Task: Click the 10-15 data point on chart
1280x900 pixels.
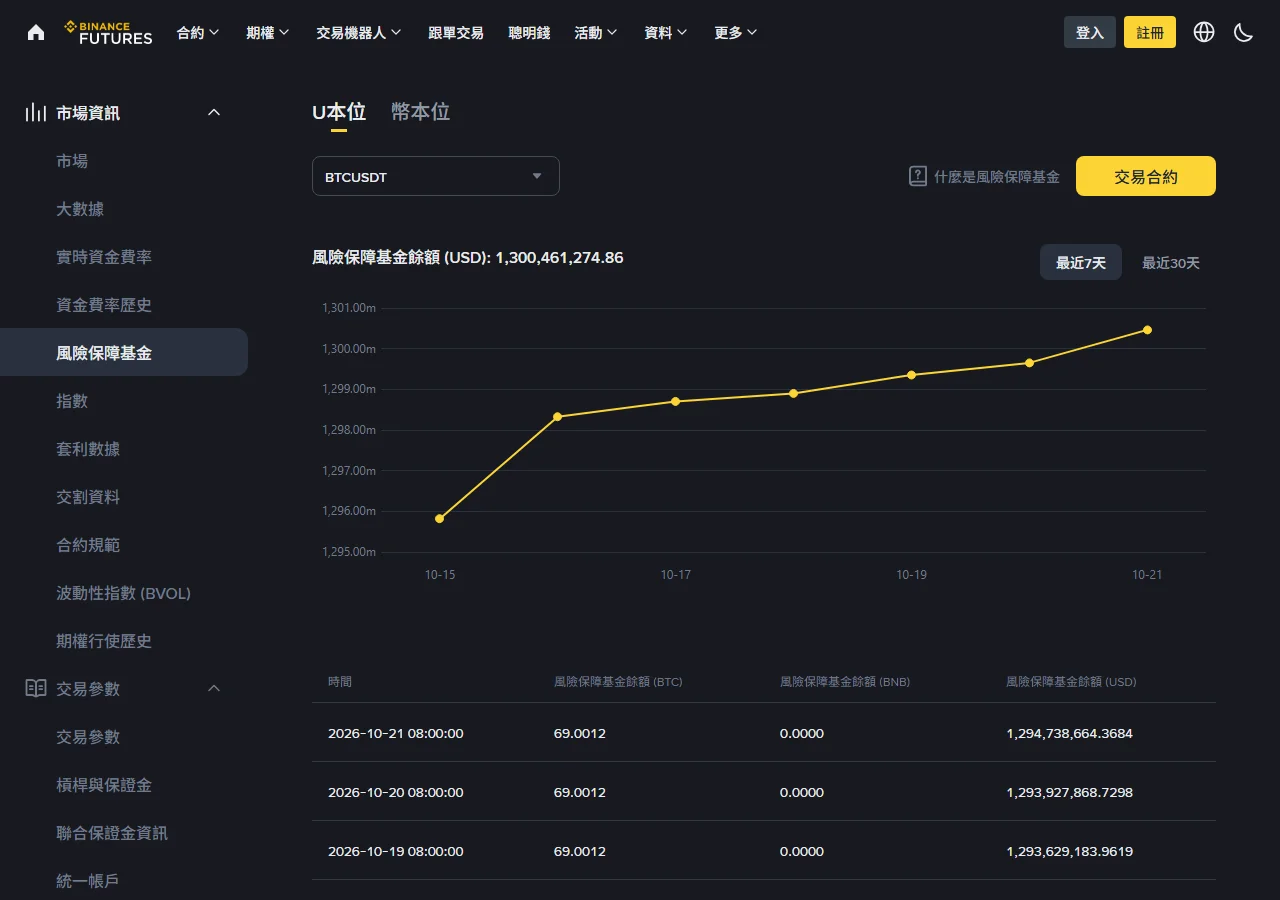Action: coord(440,518)
